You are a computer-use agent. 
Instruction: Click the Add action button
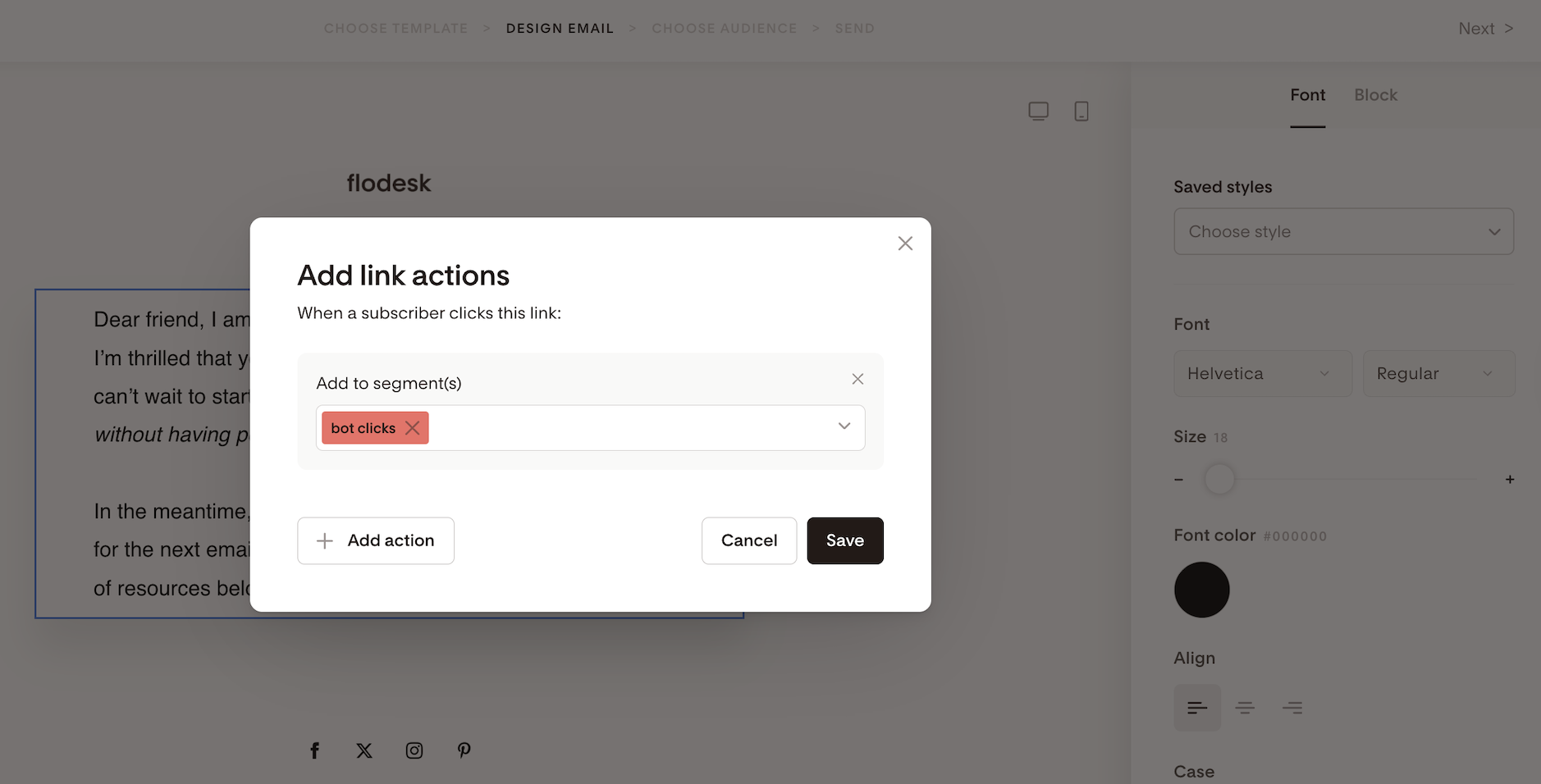[x=376, y=540]
